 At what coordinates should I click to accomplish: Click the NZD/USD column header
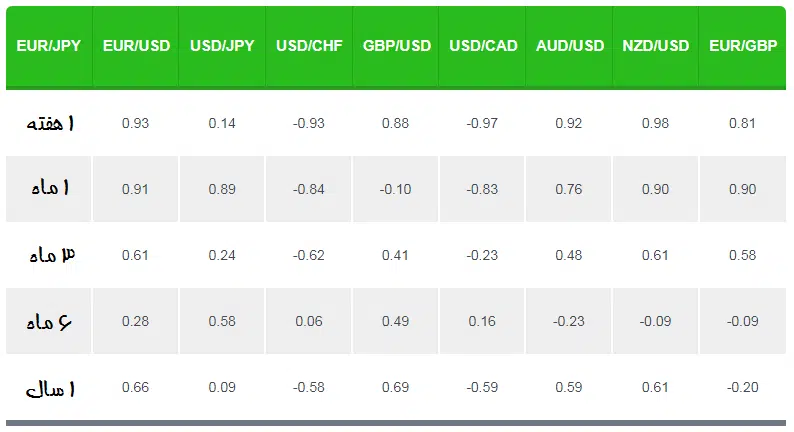coord(655,47)
